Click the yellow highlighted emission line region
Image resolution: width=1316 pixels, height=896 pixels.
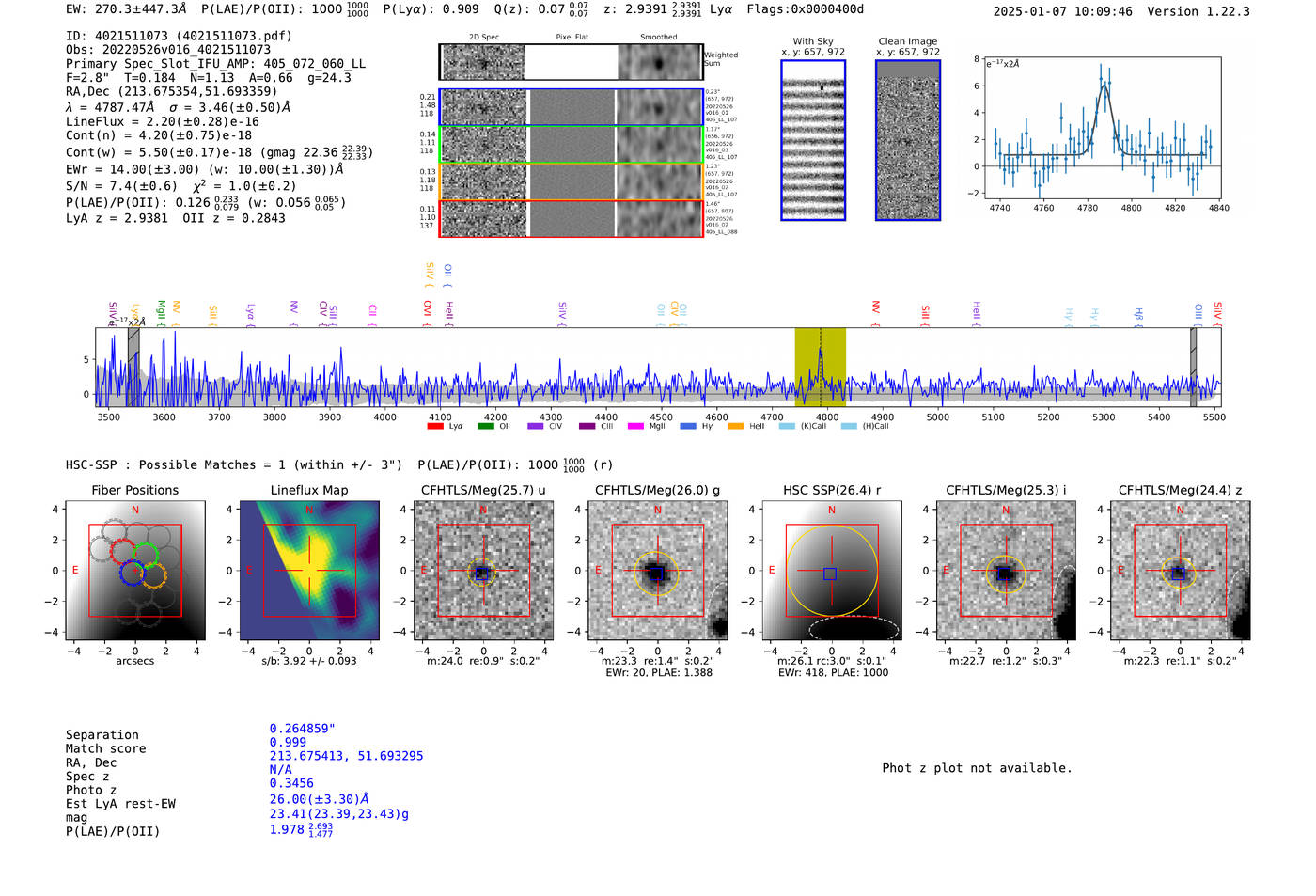pyautogui.click(x=821, y=367)
